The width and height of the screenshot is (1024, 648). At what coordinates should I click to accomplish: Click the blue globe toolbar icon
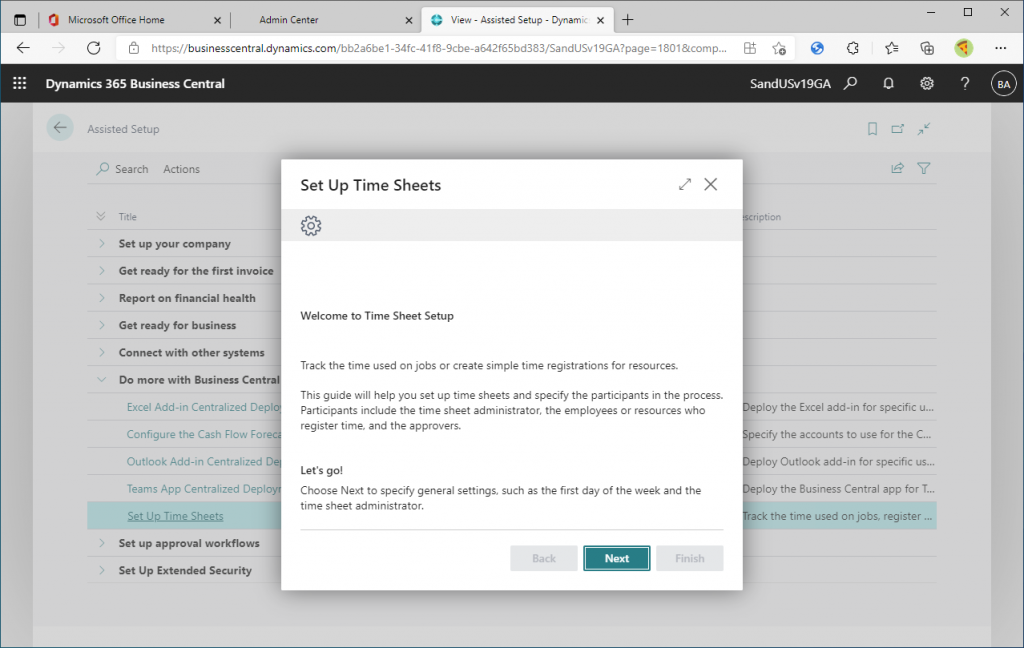click(817, 48)
